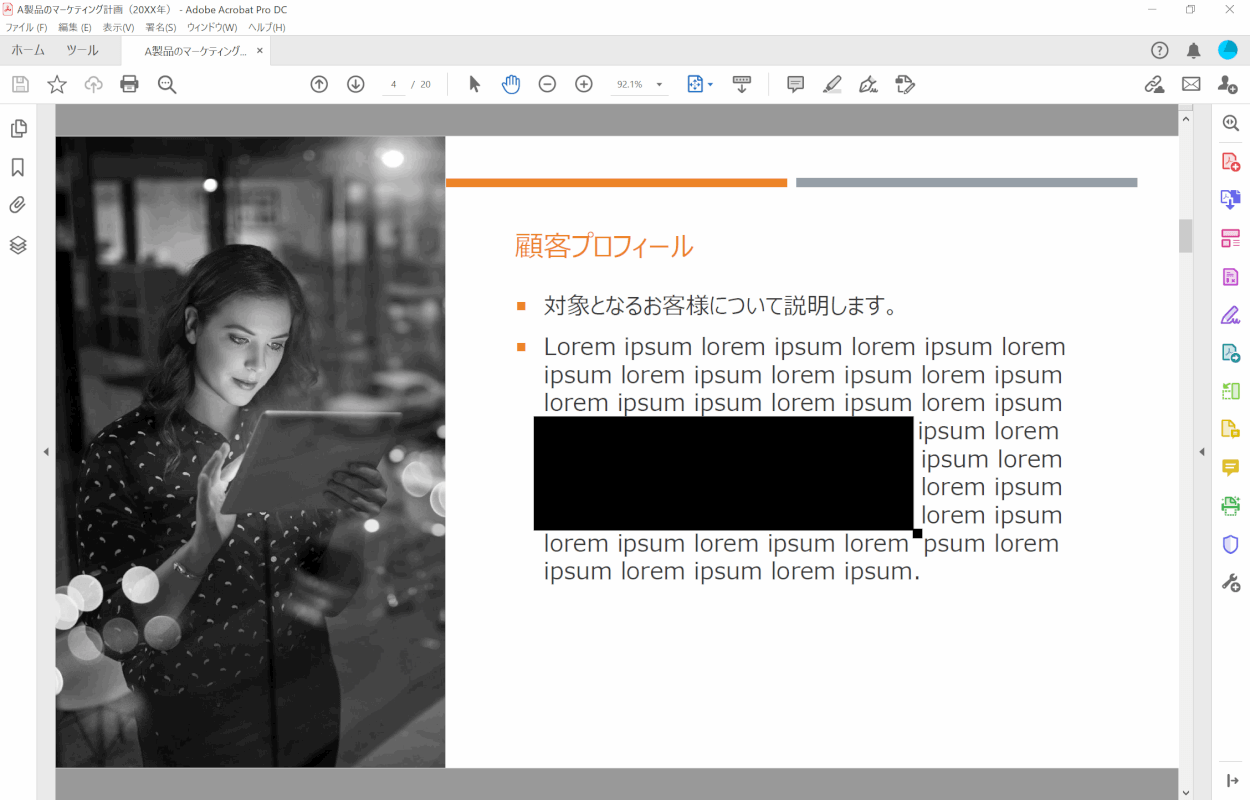Expand the left navigation pane arrow
The image size is (1250, 800).
click(46, 452)
